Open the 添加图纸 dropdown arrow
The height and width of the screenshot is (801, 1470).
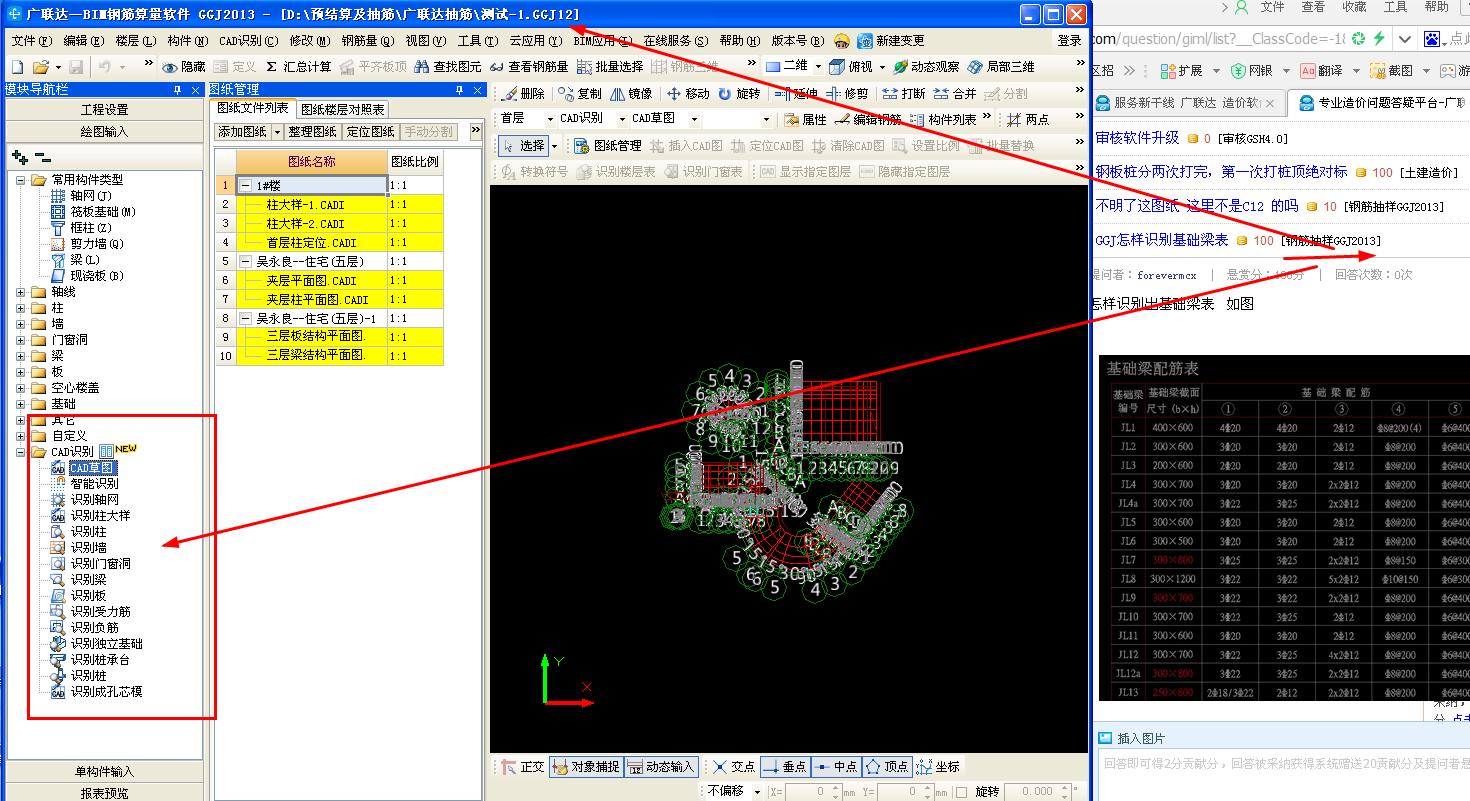[x=277, y=132]
